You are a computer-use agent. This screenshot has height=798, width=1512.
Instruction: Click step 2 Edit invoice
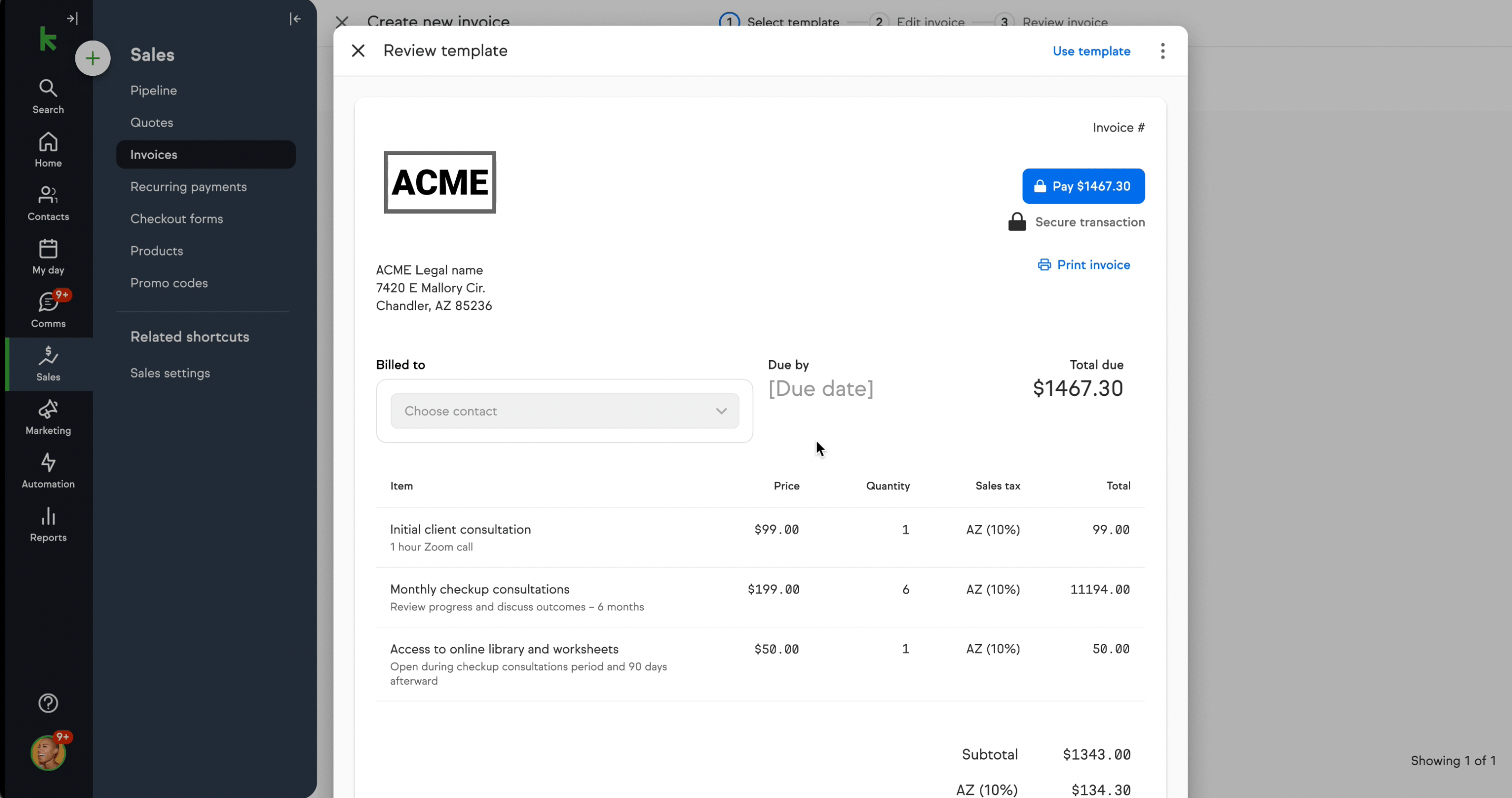pos(917,22)
